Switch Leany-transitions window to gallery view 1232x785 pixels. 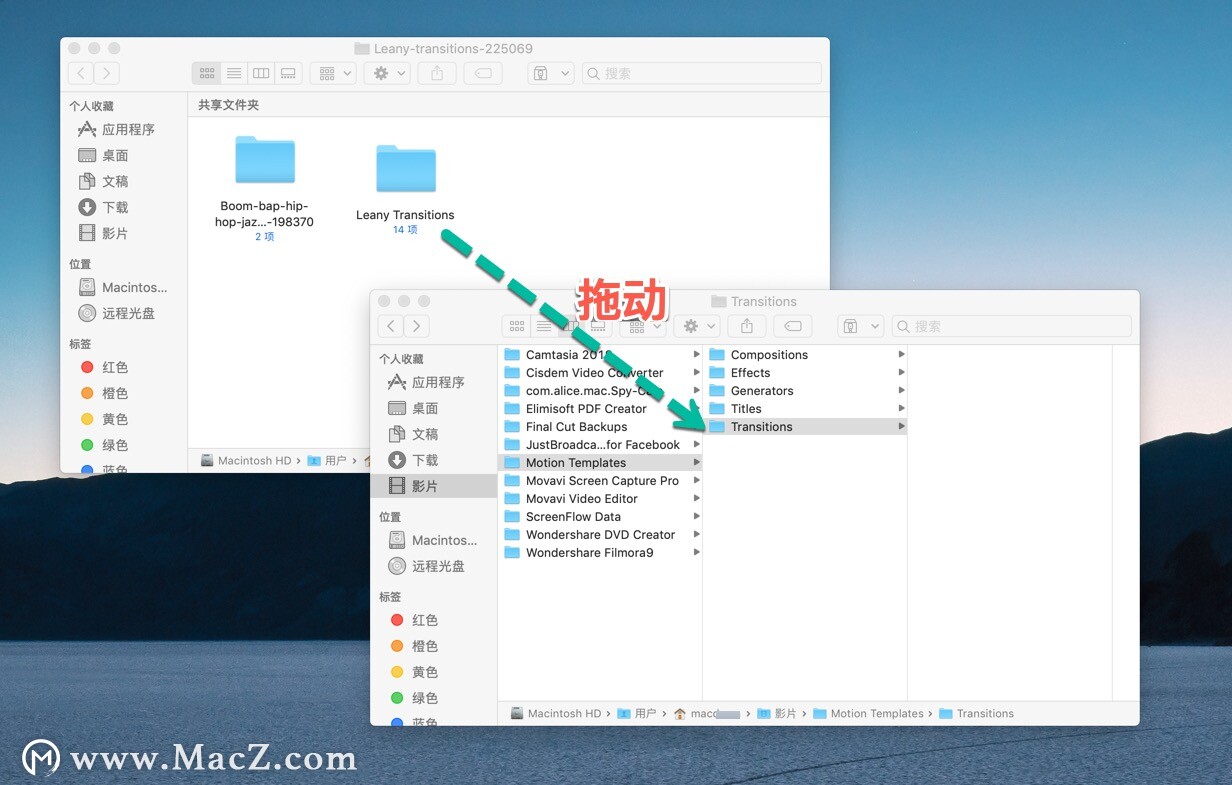288,73
